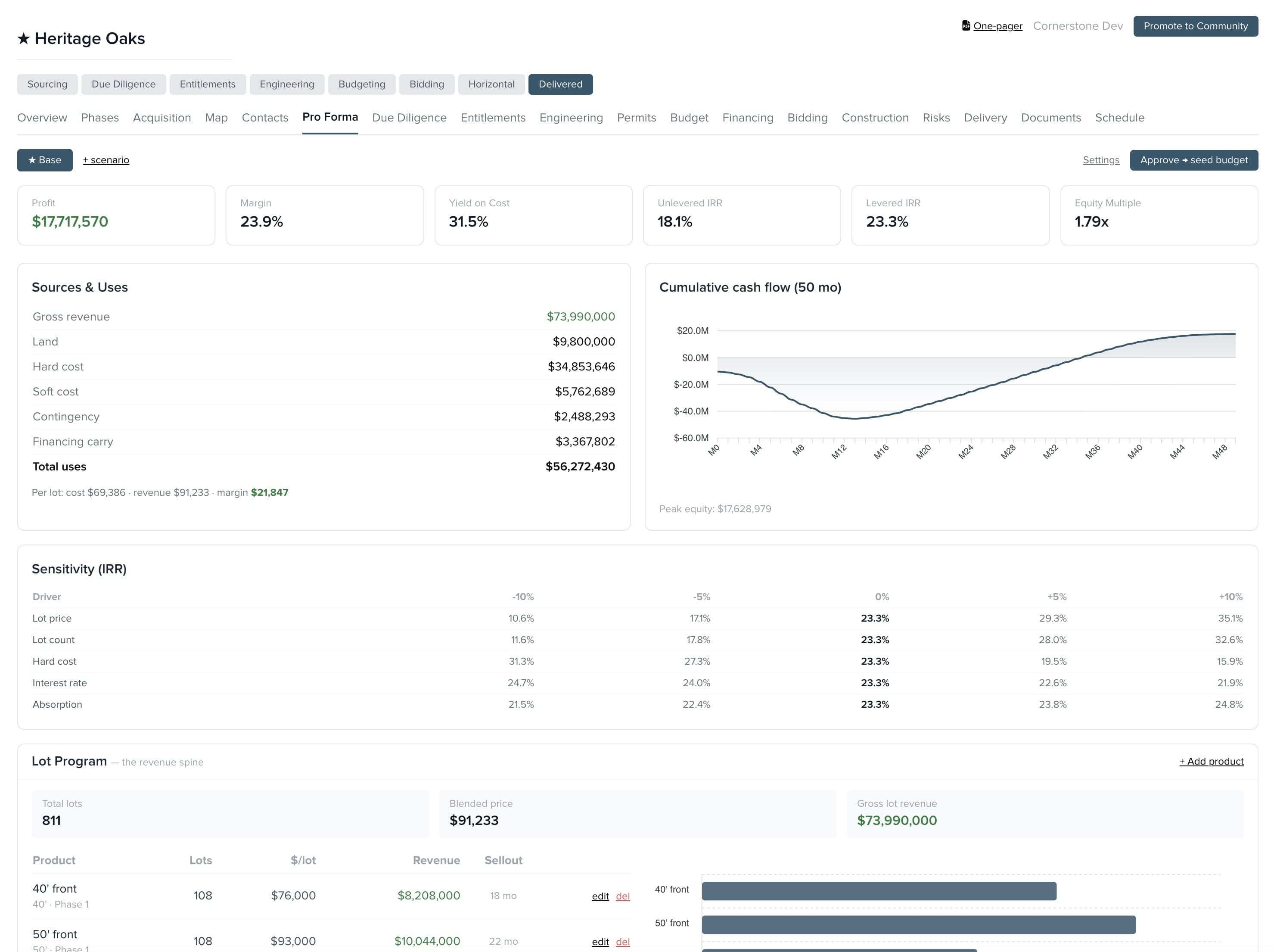Select the Sourcing stage pill
1274x952 pixels.
pos(47,84)
